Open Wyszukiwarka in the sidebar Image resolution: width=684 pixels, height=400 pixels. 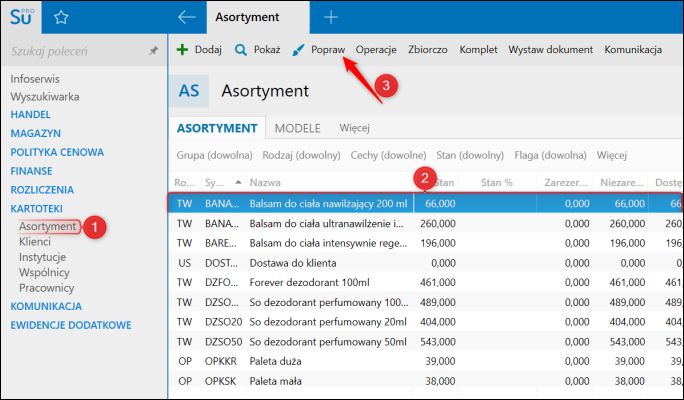pos(45,96)
